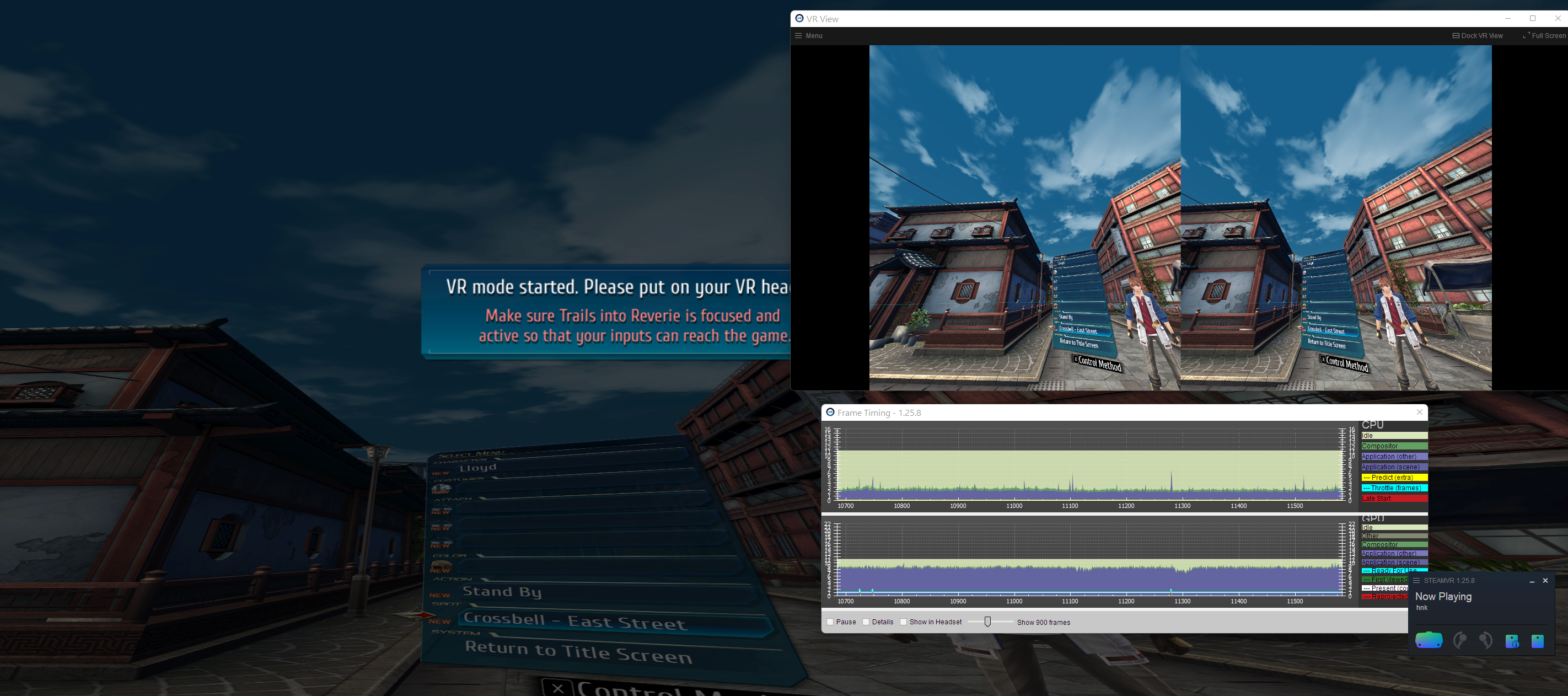Click the left eye view in VR View

click(1024, 217)
